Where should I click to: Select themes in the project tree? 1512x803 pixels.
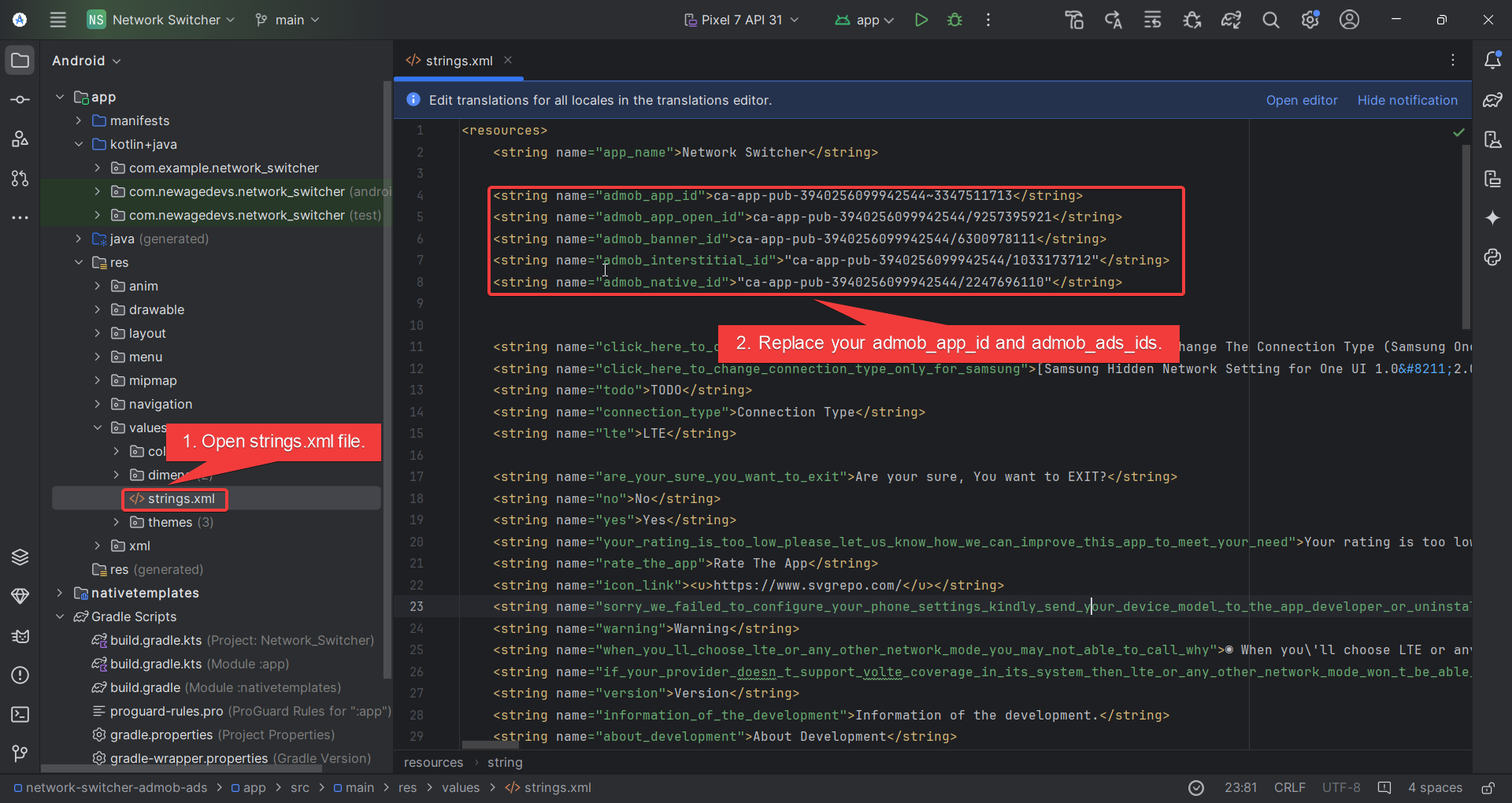(170, 522)
